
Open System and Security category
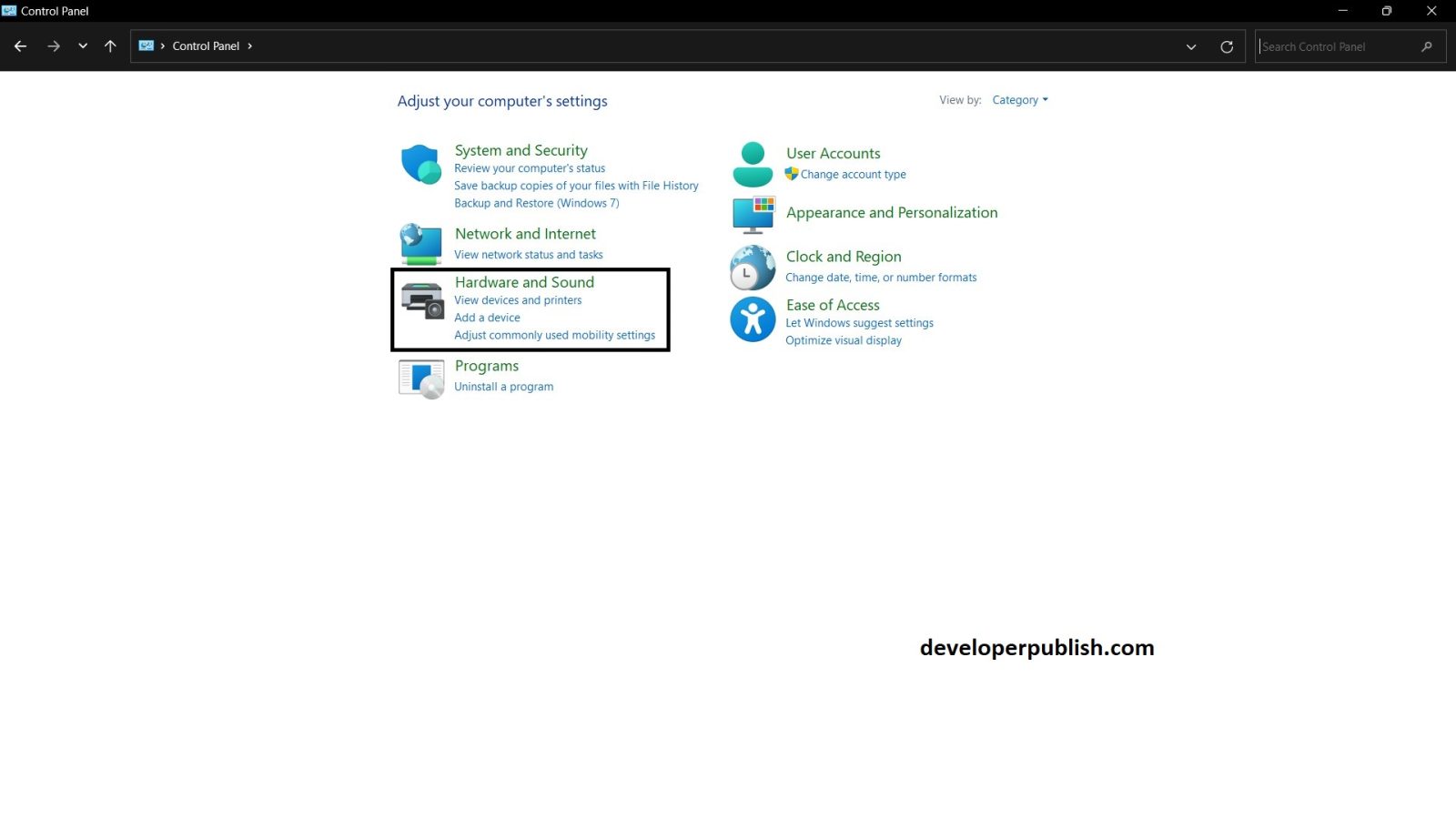coord(521,150)
